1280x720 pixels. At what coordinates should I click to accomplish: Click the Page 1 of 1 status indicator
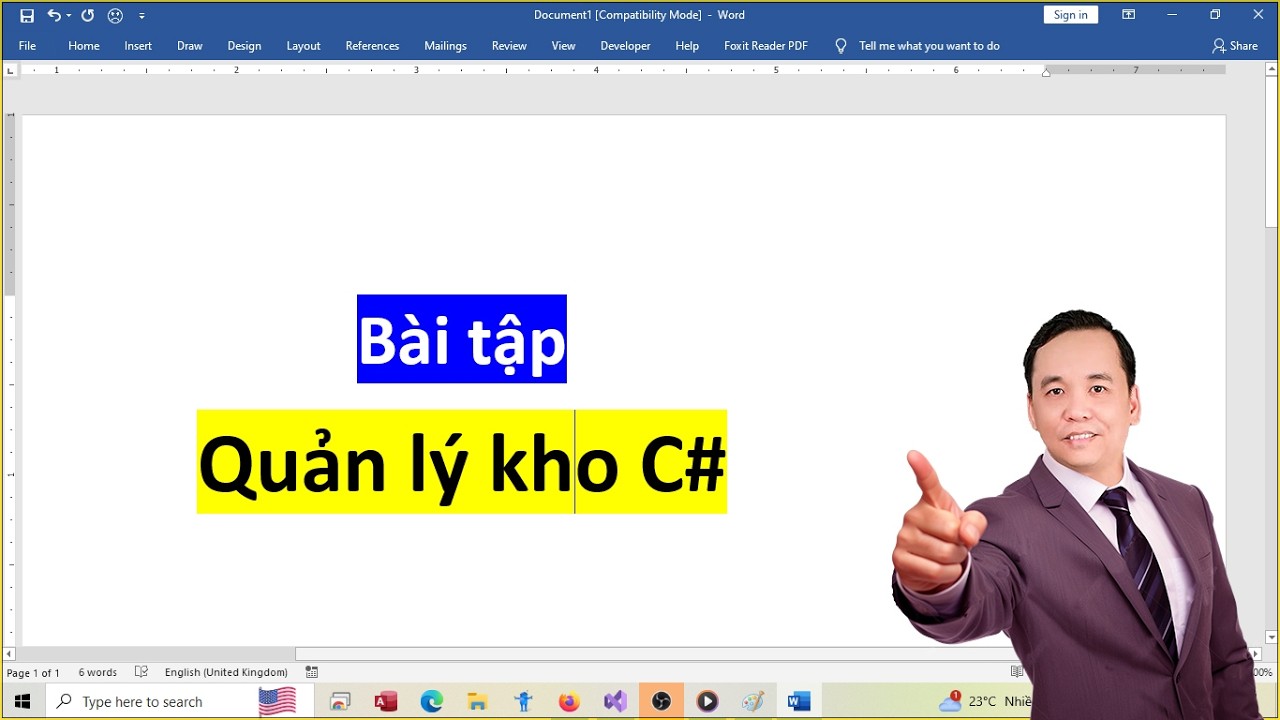click(x=33, y=673)
